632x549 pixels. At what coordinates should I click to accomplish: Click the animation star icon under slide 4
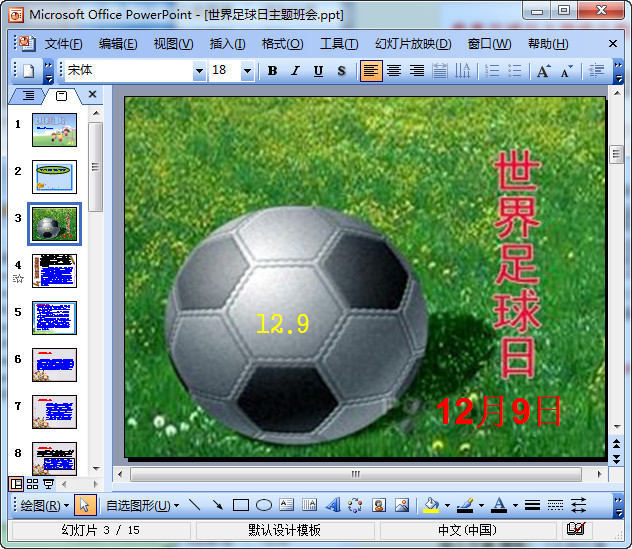pyautogui.click(x=18, y=279)
